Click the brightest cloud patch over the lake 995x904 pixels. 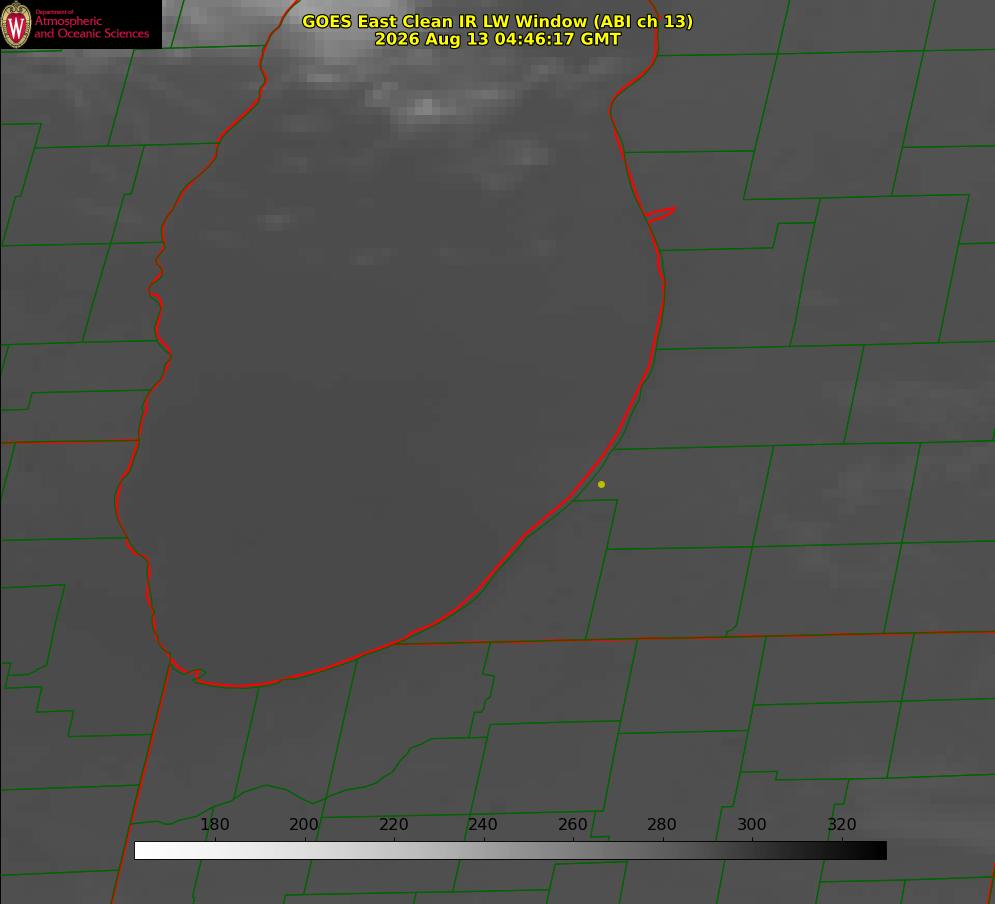tap(426, 108)
